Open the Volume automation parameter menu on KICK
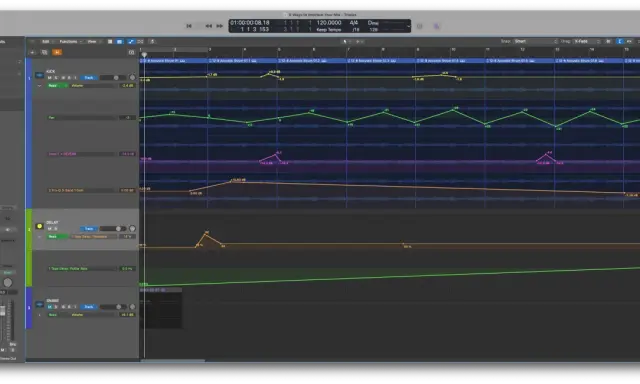640x384 pixels. [x=94, y=86]
